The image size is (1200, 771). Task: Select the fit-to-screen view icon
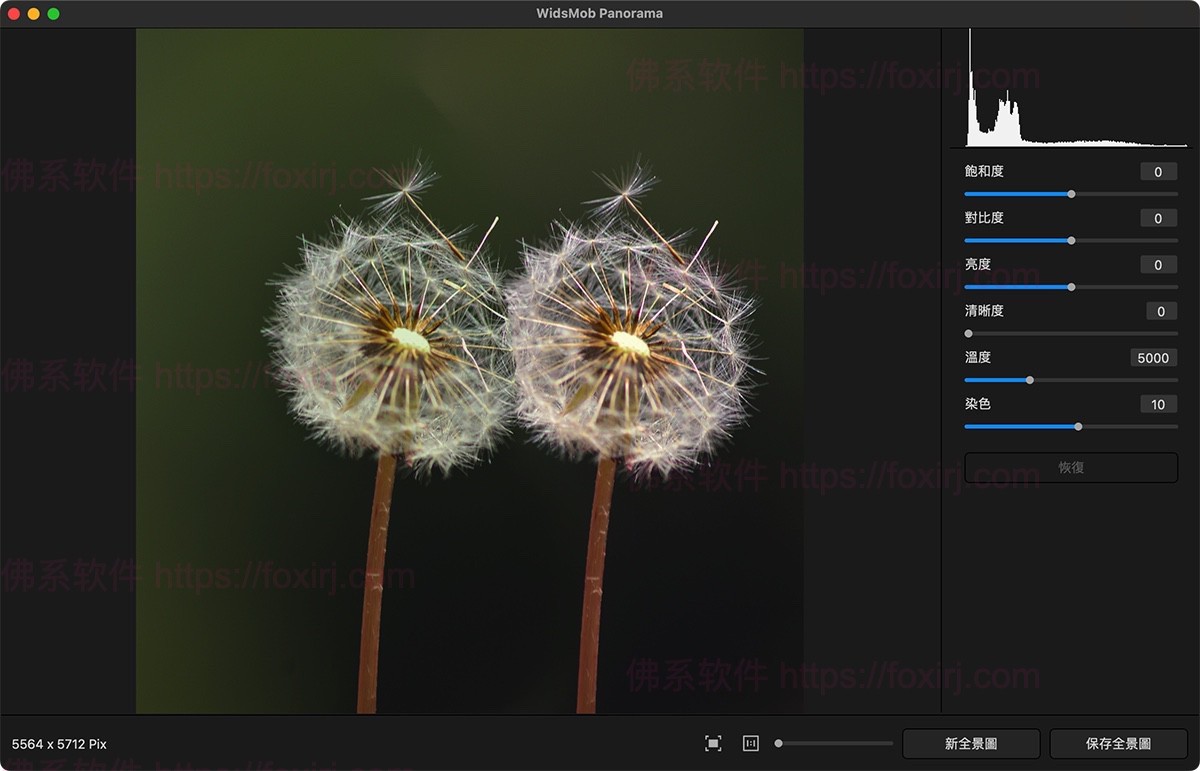point(713,743)
